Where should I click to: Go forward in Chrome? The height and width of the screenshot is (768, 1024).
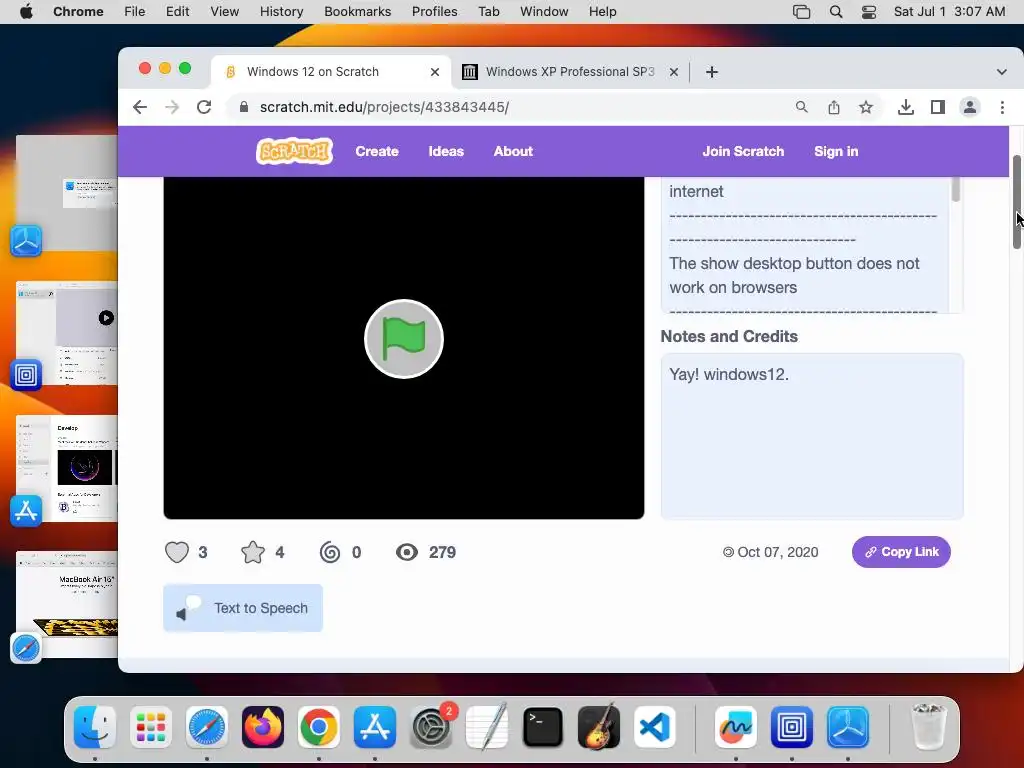tap(172, 107)
